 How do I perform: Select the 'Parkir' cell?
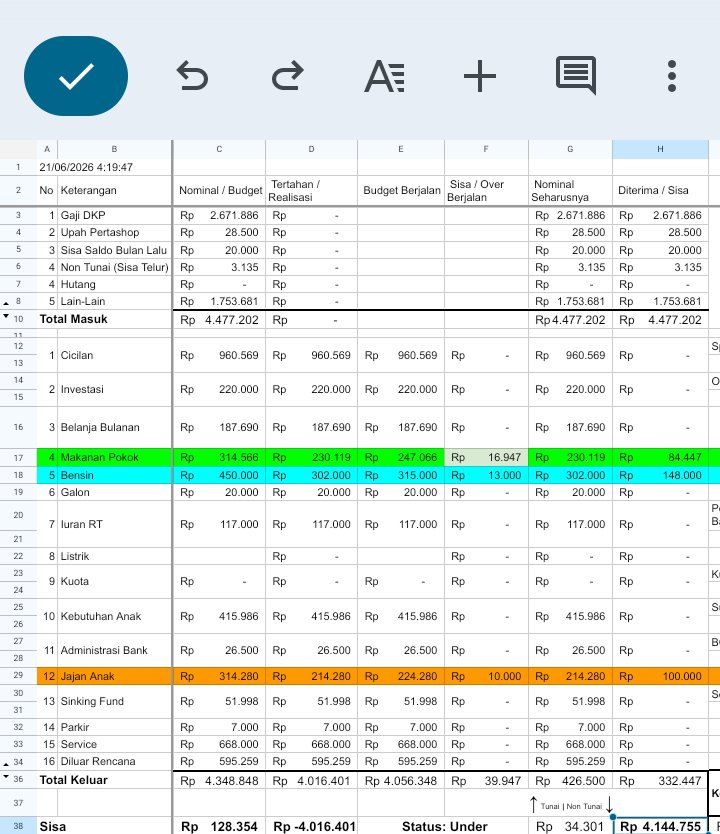coord(114,727)
